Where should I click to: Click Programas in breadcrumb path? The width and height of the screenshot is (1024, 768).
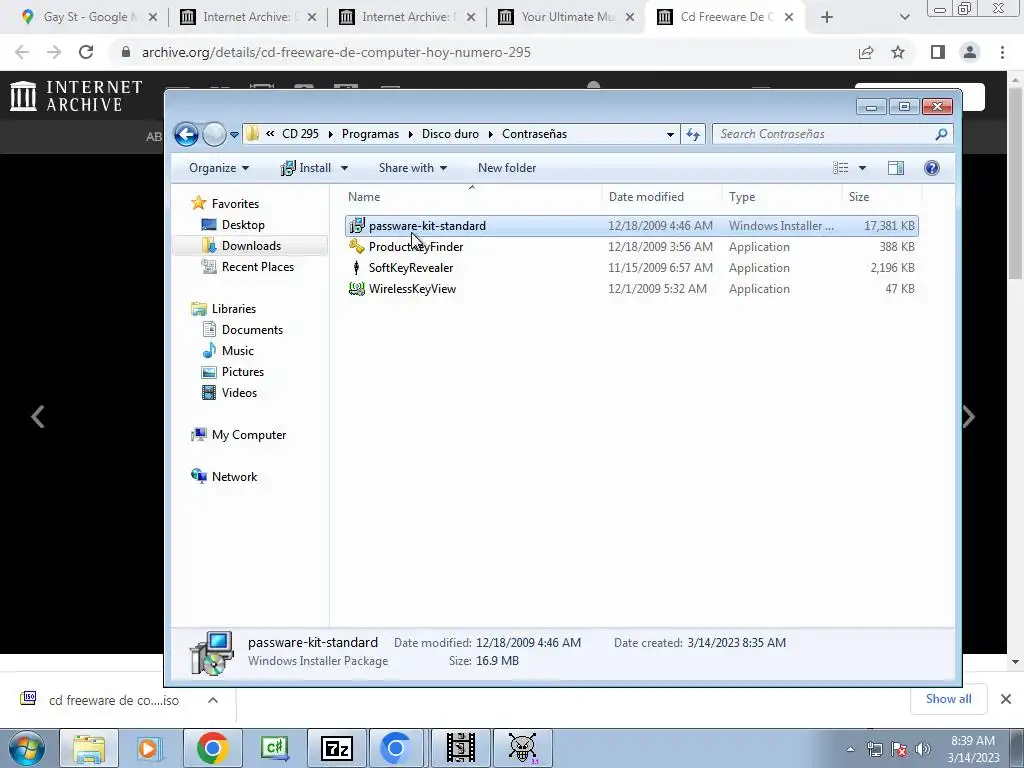tap(370, 134)
